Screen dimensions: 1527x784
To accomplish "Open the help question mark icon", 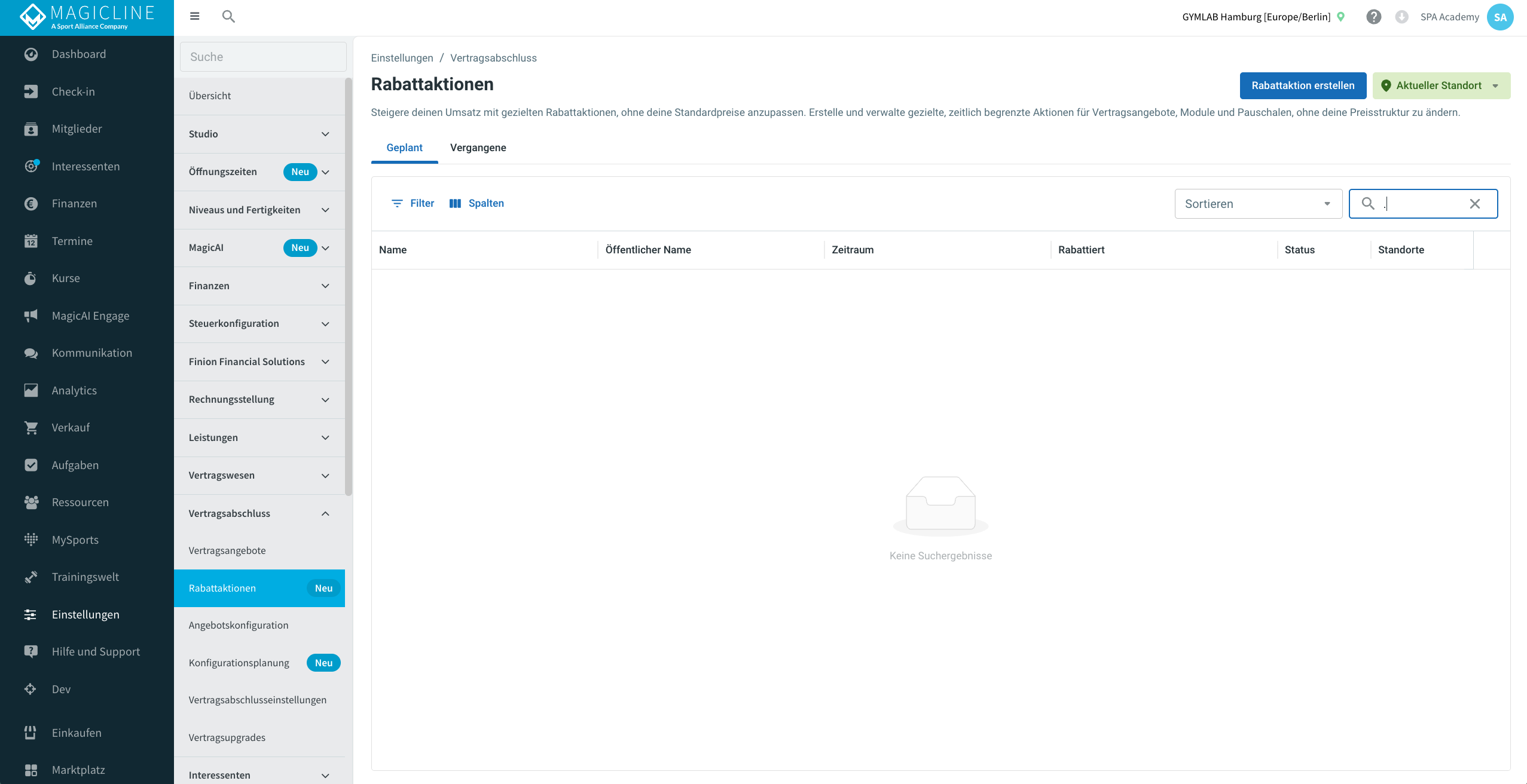I will point(1374,17).
